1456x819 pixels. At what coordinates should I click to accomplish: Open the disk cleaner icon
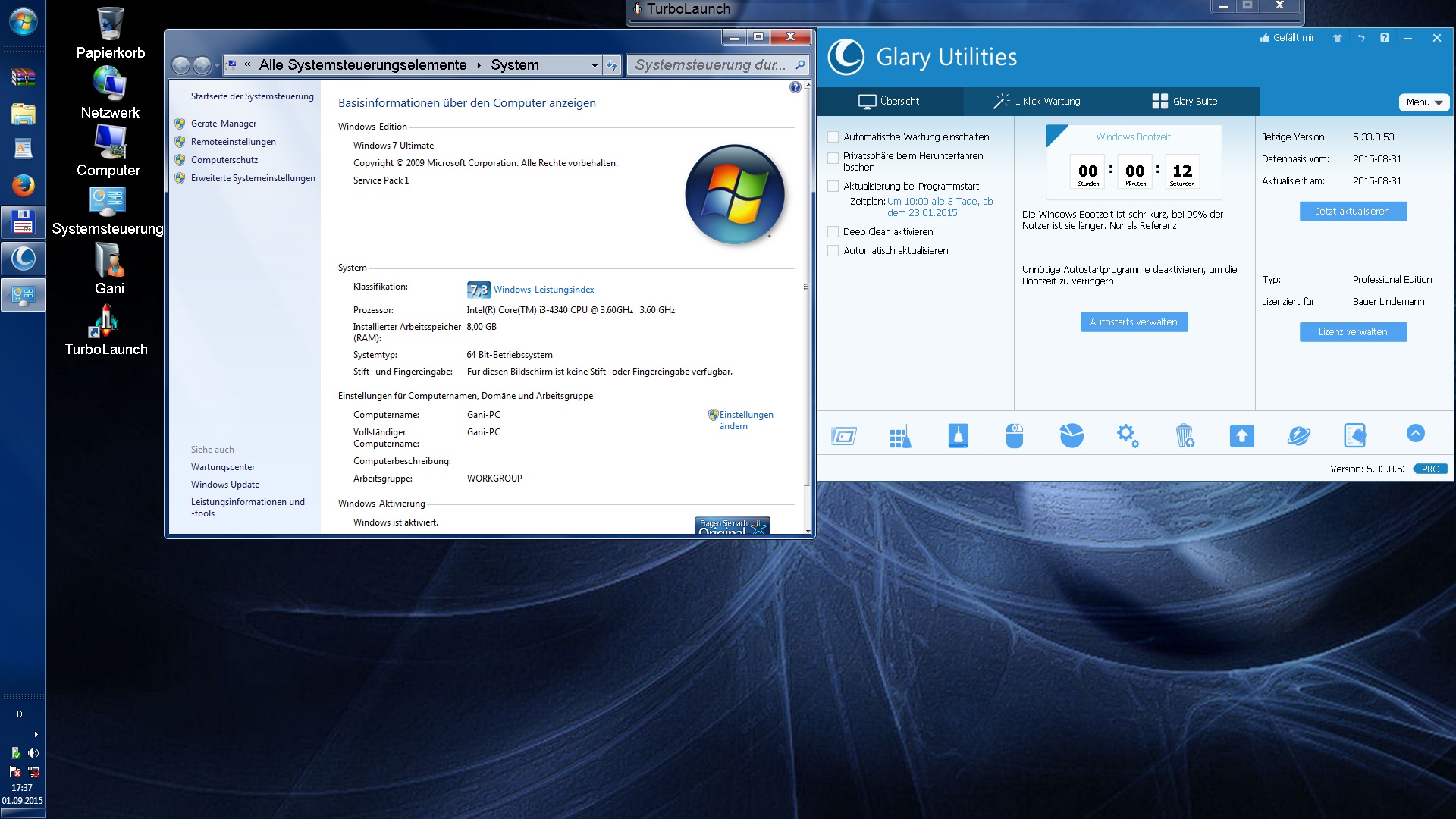click(958, 436)
